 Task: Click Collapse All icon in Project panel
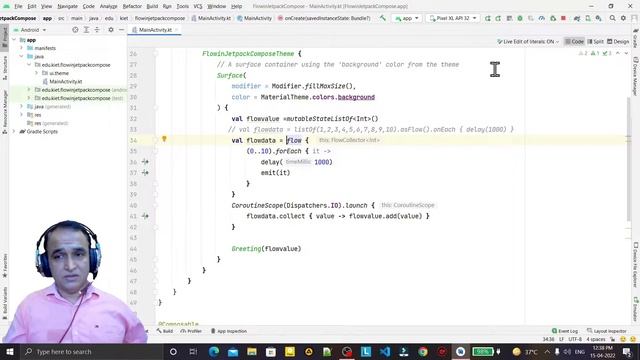[97, 30]
